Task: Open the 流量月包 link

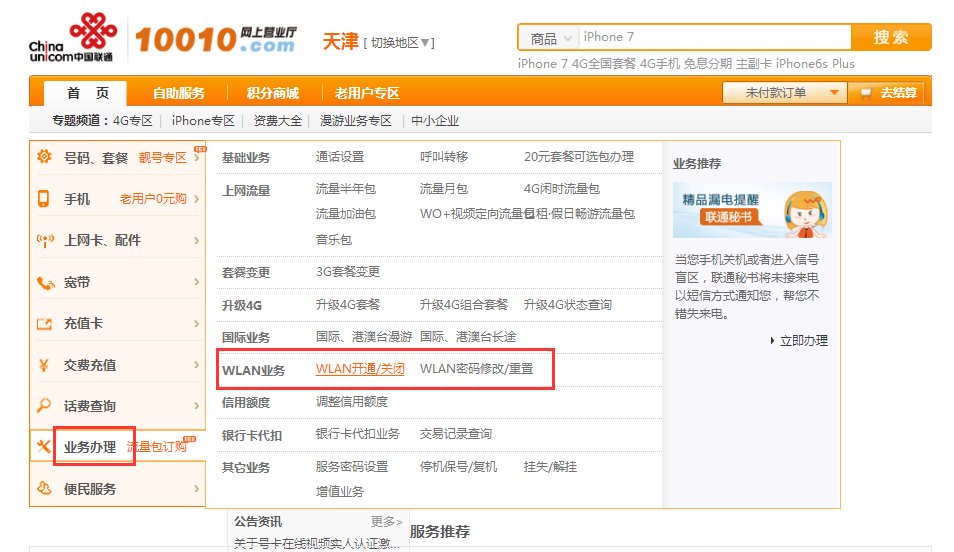Action: [444, 189]
